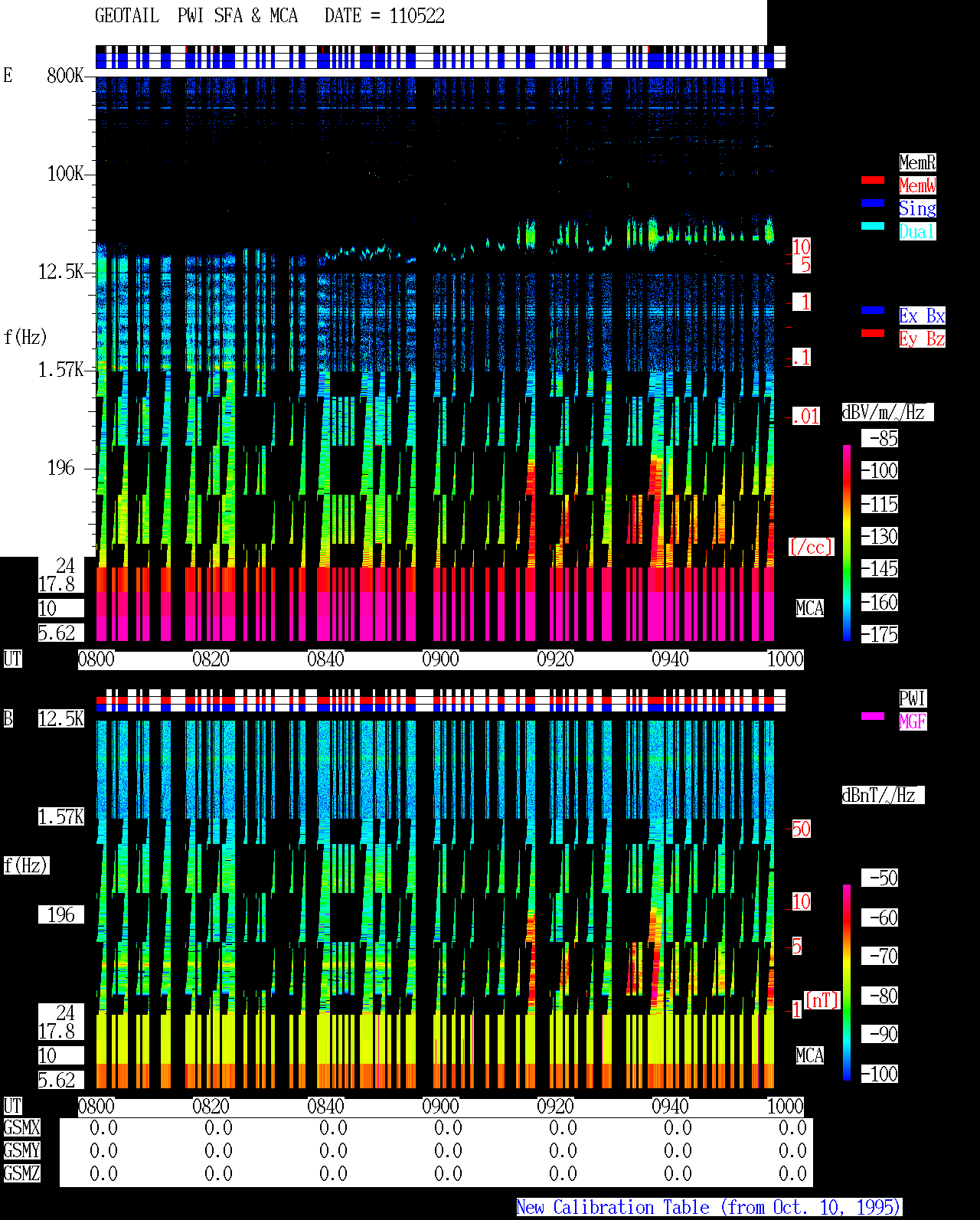The image size is (980, 1220).
Task: Click the 1.57K label on the E panel axis
Action: (x=61, y=369)
